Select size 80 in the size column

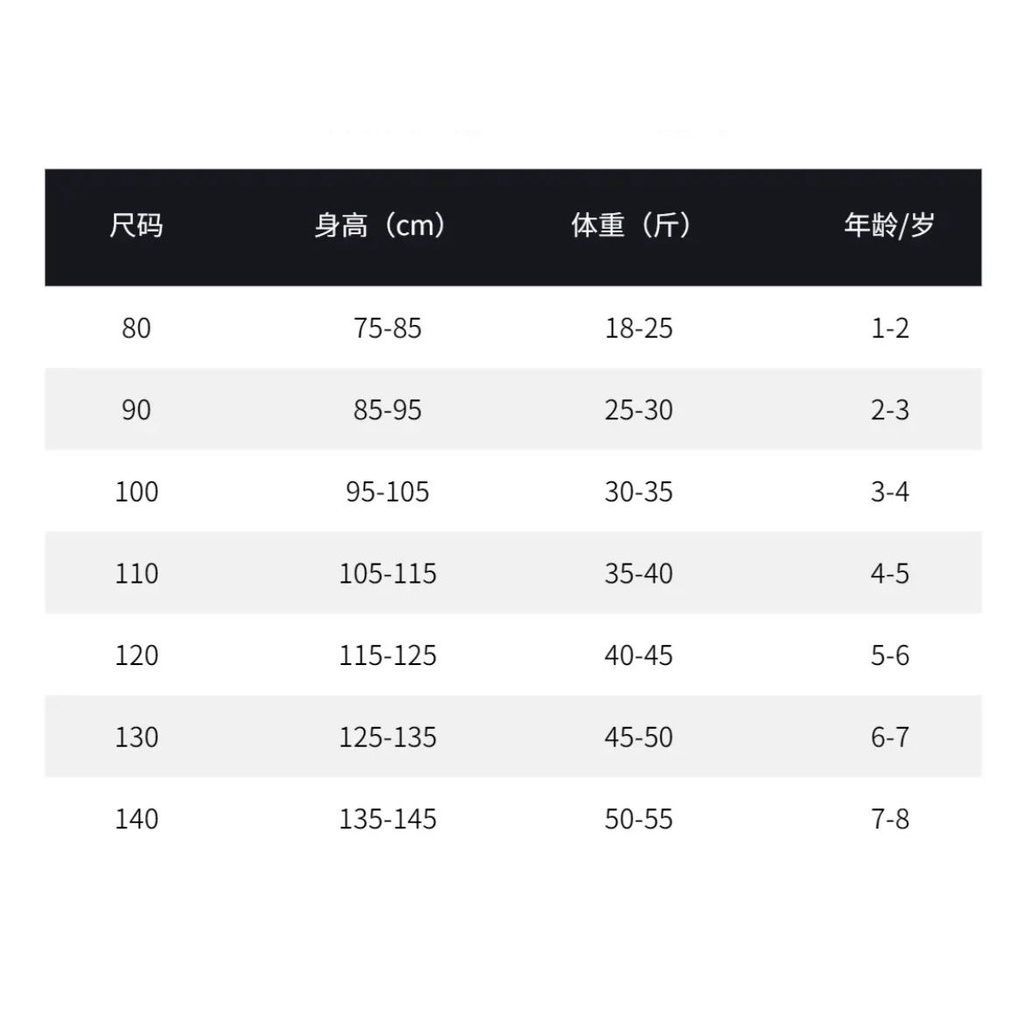coord(136,328)
